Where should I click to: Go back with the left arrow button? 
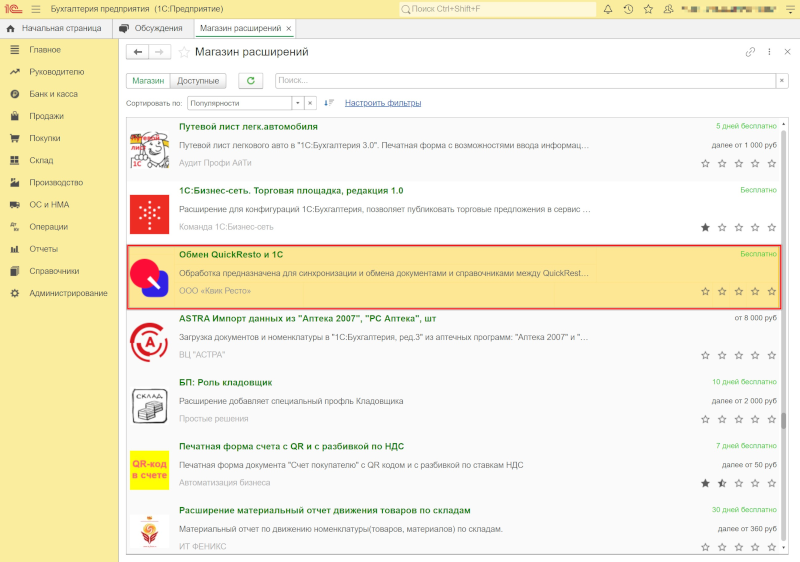tap(138, 52)
